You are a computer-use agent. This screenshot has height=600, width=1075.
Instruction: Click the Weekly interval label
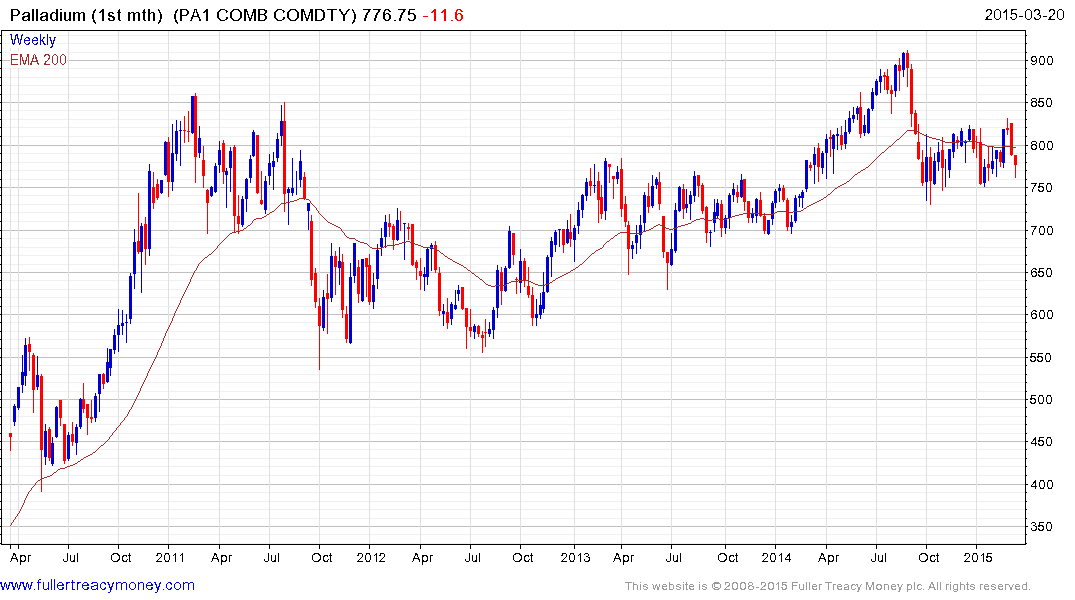[x=33, y=40]
